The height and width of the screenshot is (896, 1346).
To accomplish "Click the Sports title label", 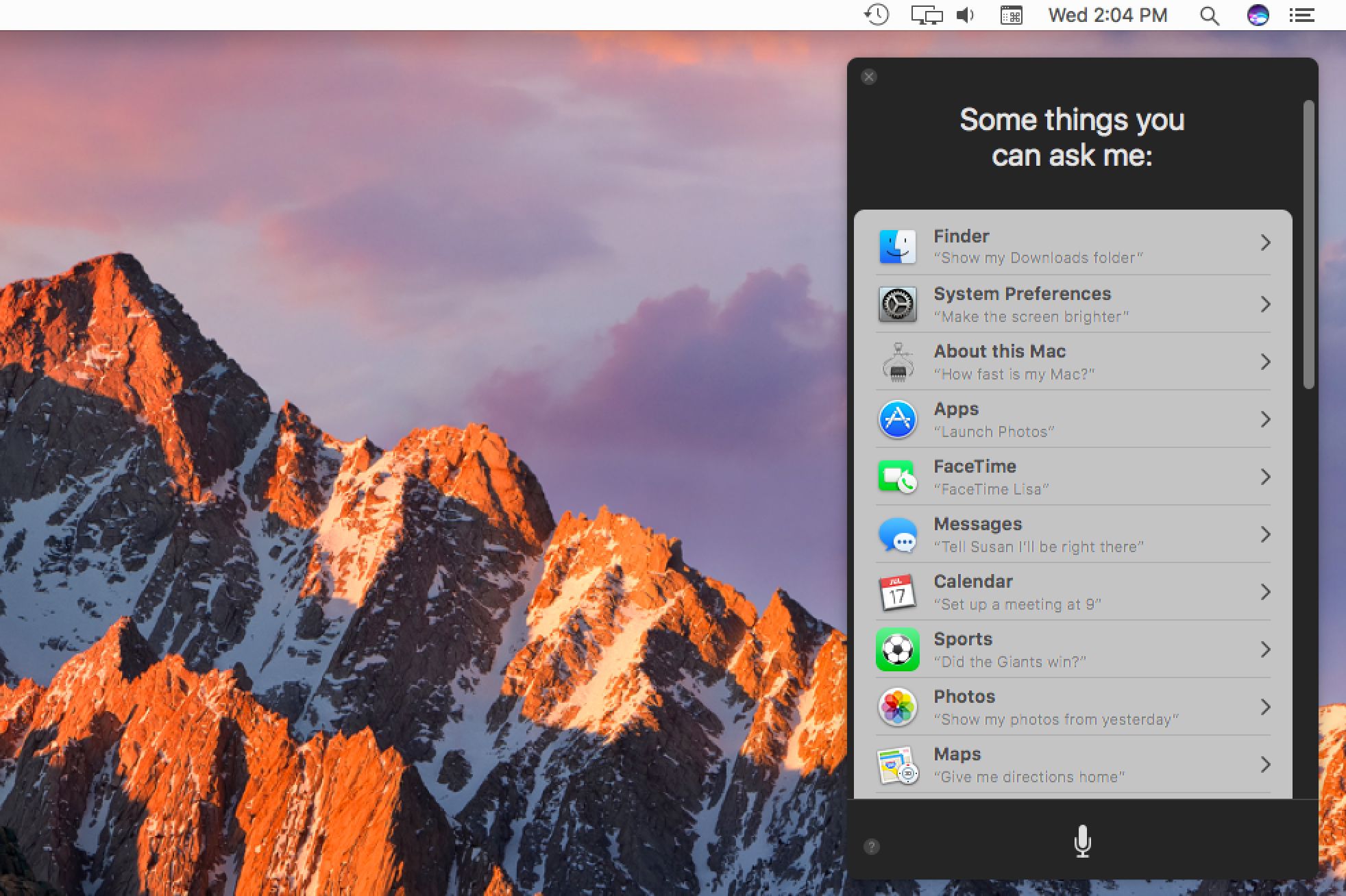I will pos(963,640).
